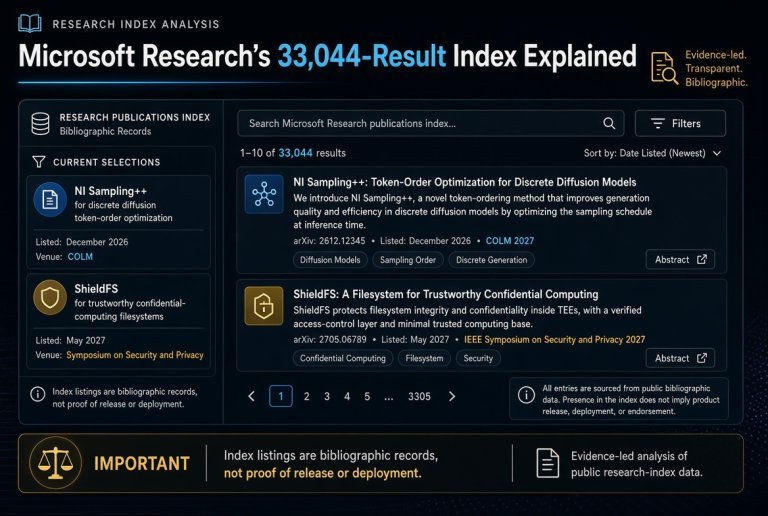Click the network node icon of NI Sampling++ result

264,194
